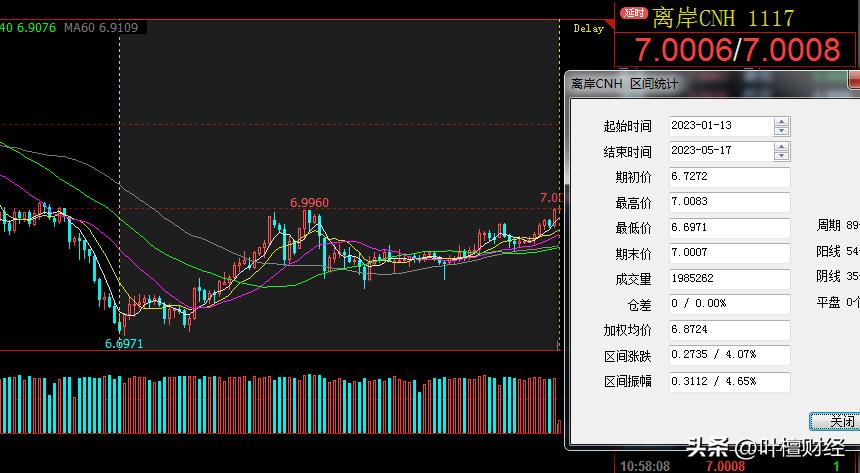Click the 7.0008 price in the status bar
The width and height of the screenshot is (860, 473).
tap(725, 466)
